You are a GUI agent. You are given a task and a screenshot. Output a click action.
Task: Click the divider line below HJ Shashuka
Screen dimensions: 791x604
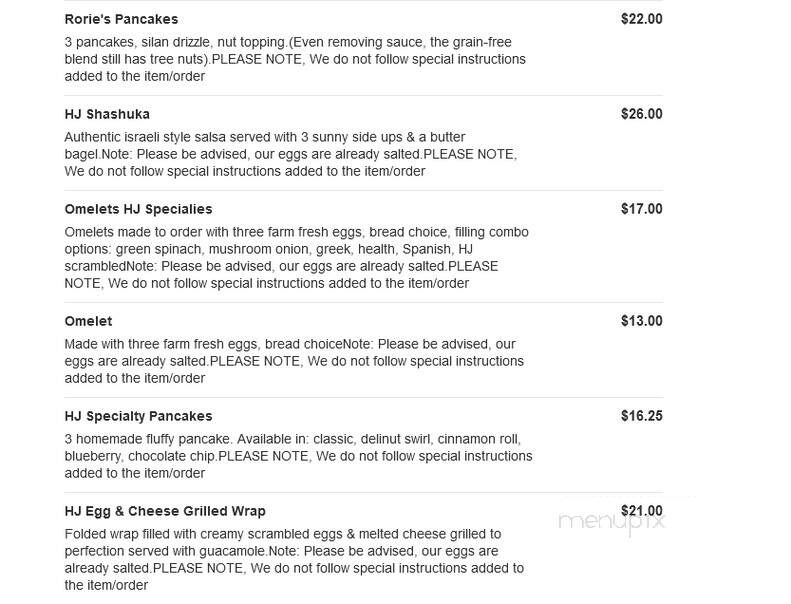[x=363, y=190]
